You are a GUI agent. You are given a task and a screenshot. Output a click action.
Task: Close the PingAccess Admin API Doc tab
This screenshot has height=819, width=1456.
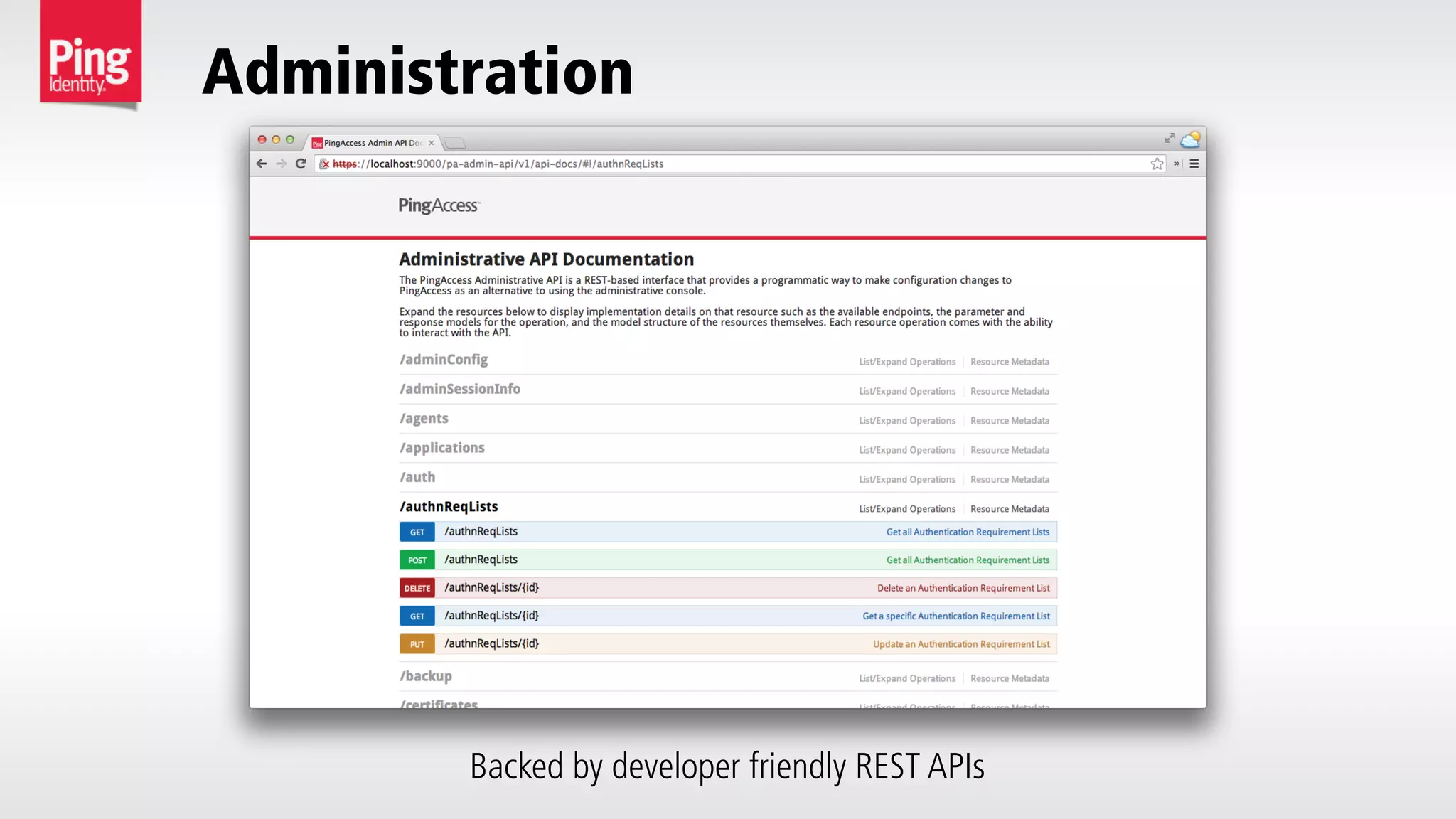[432, 143]
